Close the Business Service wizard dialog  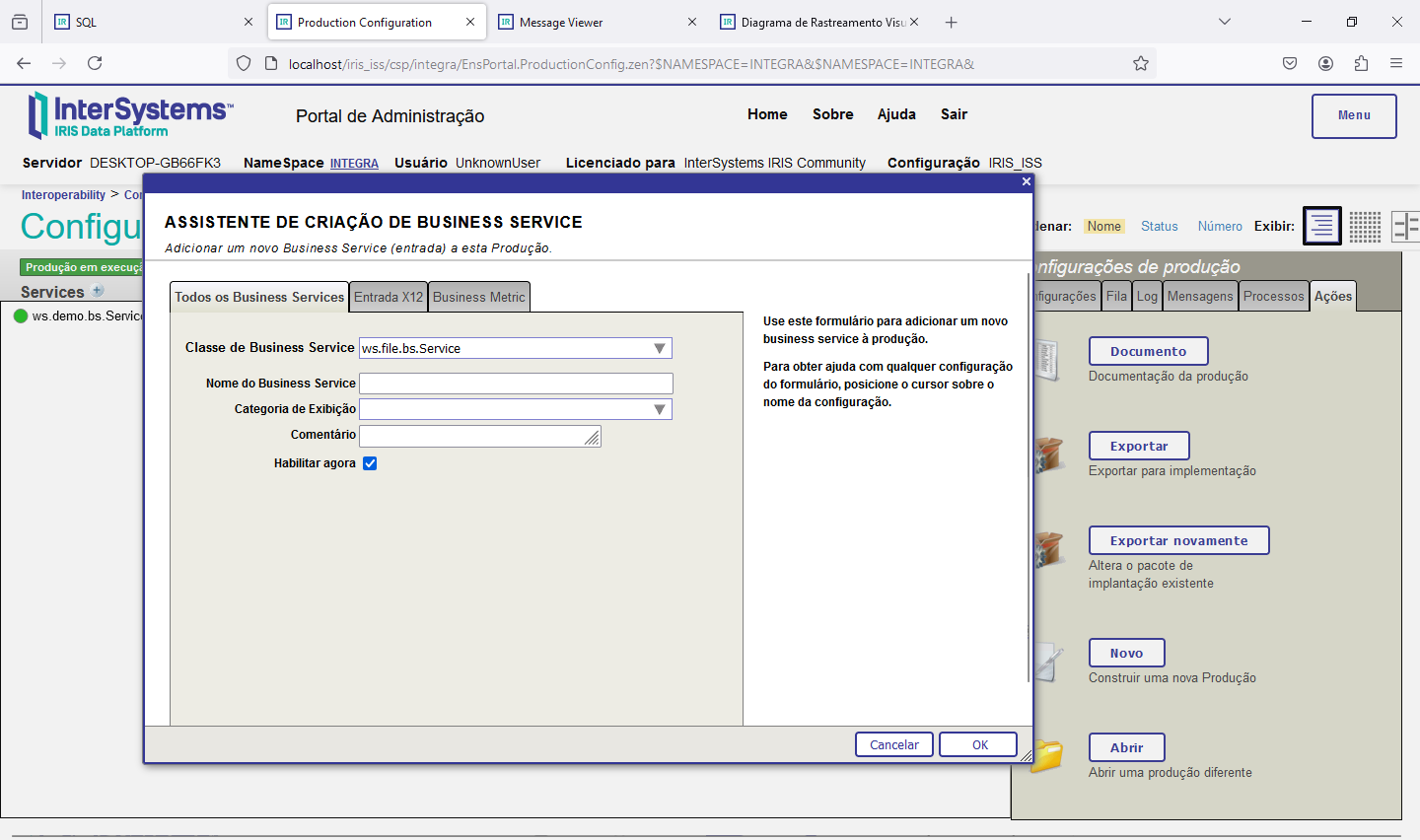tap(1027, 181)
